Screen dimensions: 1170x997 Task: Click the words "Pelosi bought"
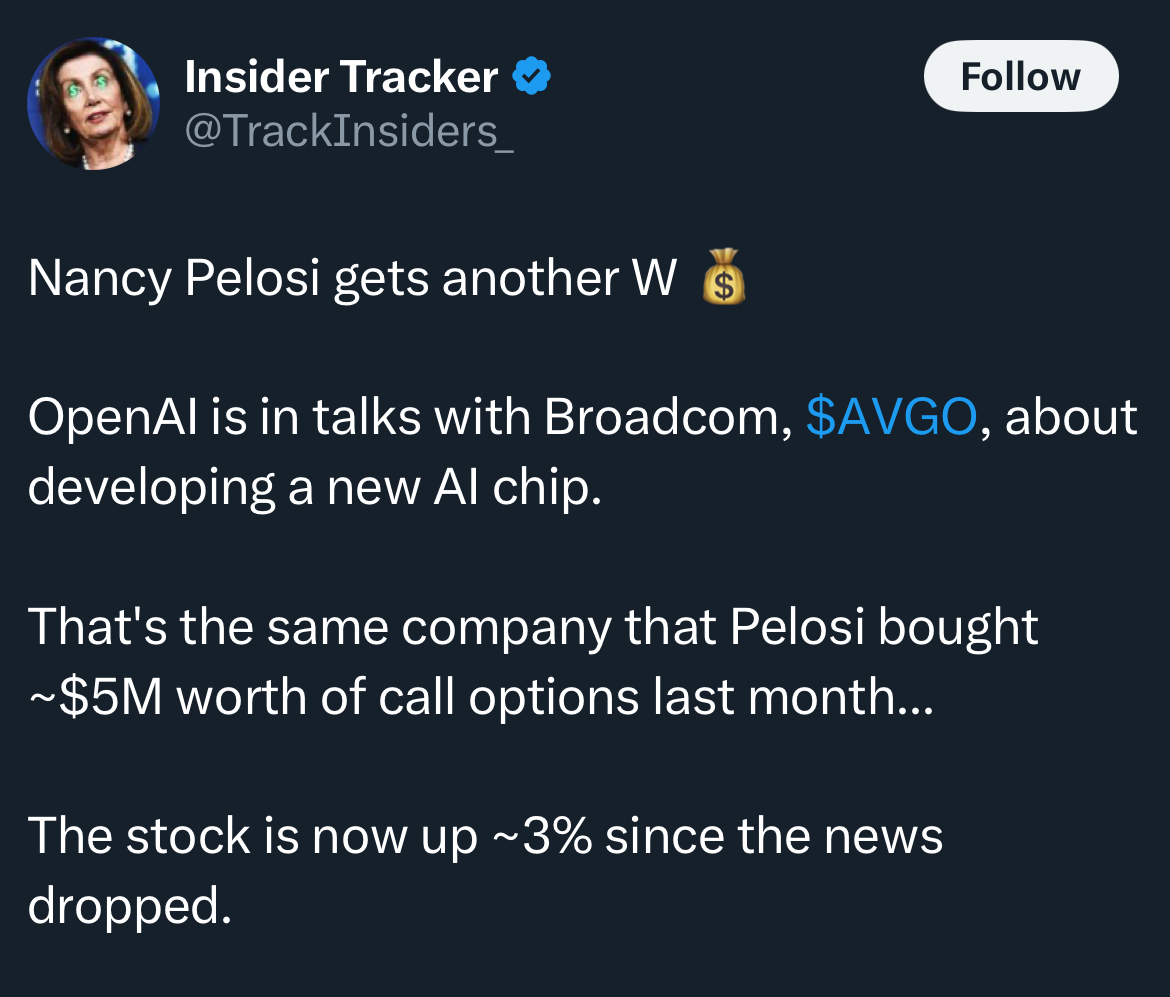click(x=883, y=626)
